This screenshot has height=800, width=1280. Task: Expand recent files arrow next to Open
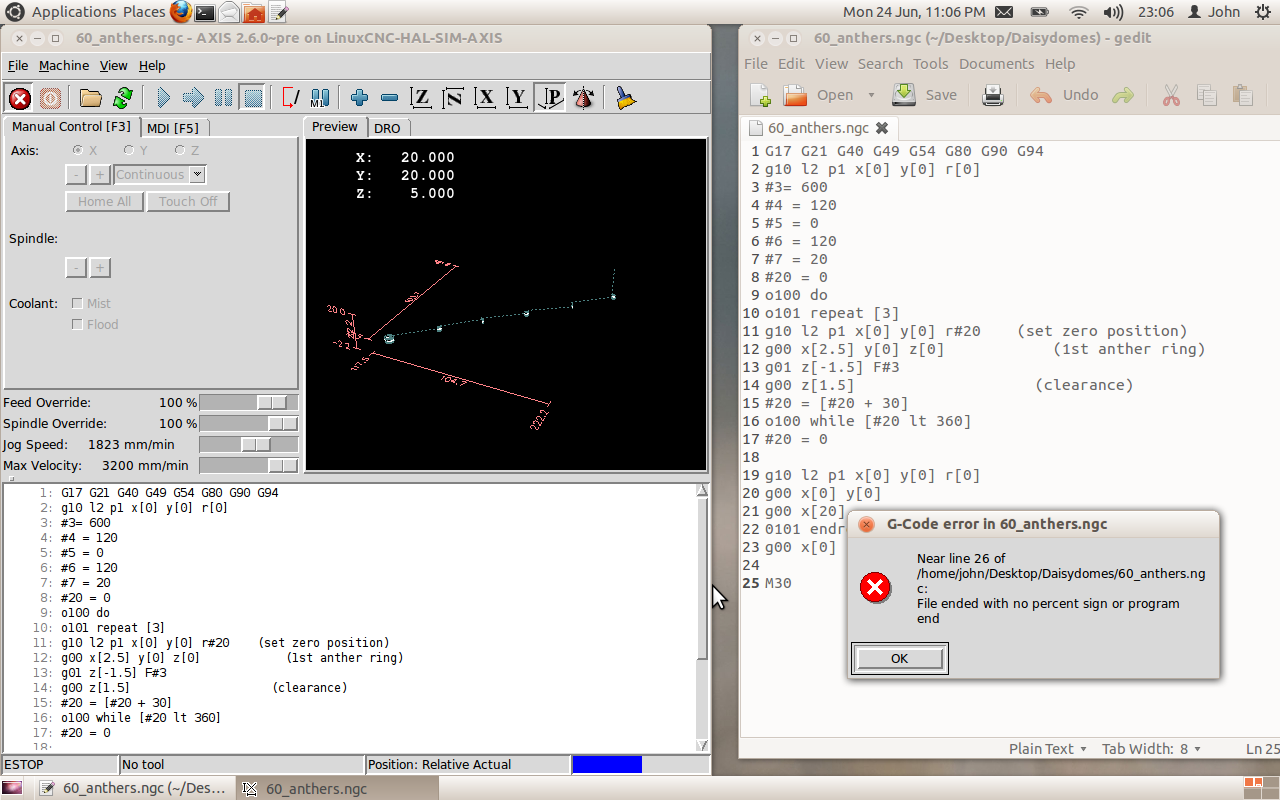(x=871, y=95)
